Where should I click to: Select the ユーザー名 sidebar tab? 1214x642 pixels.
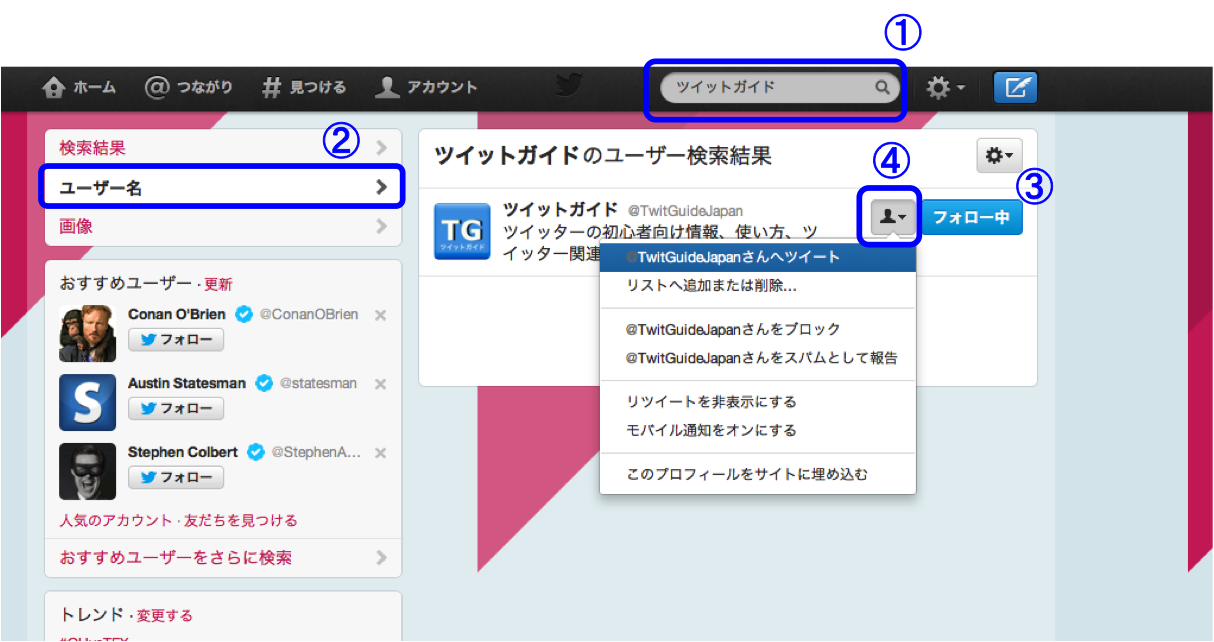tap(223, 187)
